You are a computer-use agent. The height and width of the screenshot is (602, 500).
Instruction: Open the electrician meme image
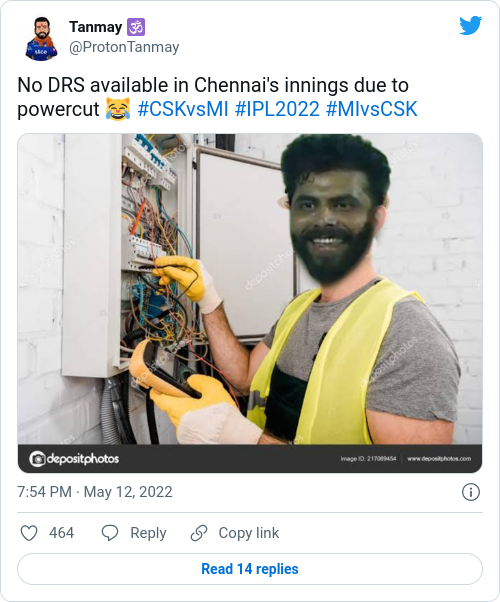(x=250, y=303)
